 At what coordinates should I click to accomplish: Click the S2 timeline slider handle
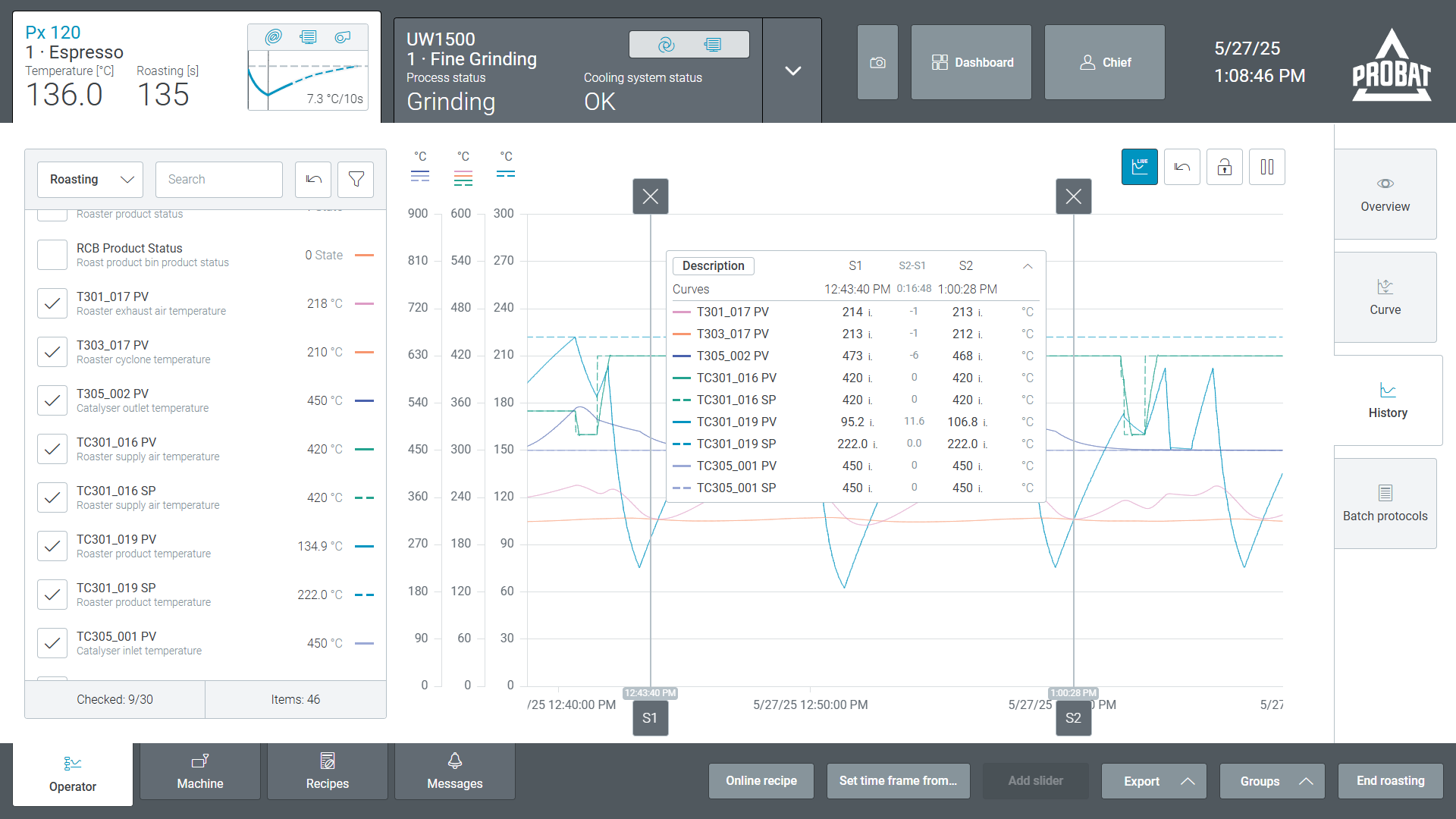point(1073,718)
